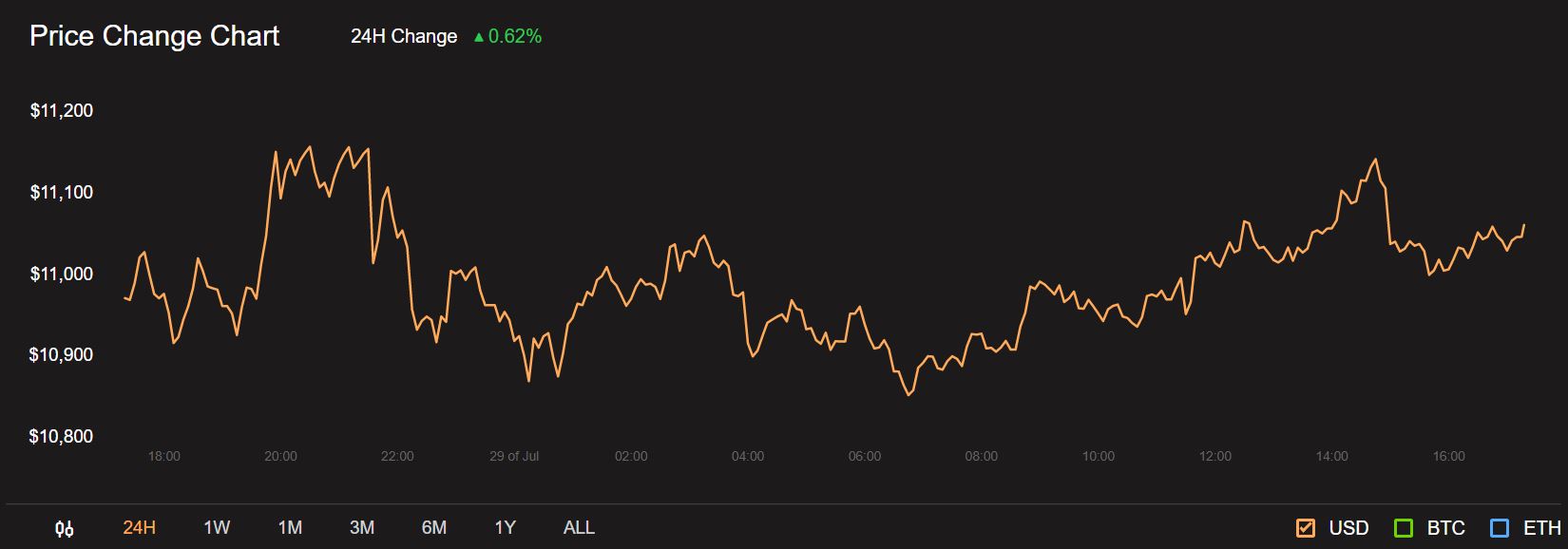Switch to the 1W time range
This screenshot has width=1568, height=549.
pos(217,528)
